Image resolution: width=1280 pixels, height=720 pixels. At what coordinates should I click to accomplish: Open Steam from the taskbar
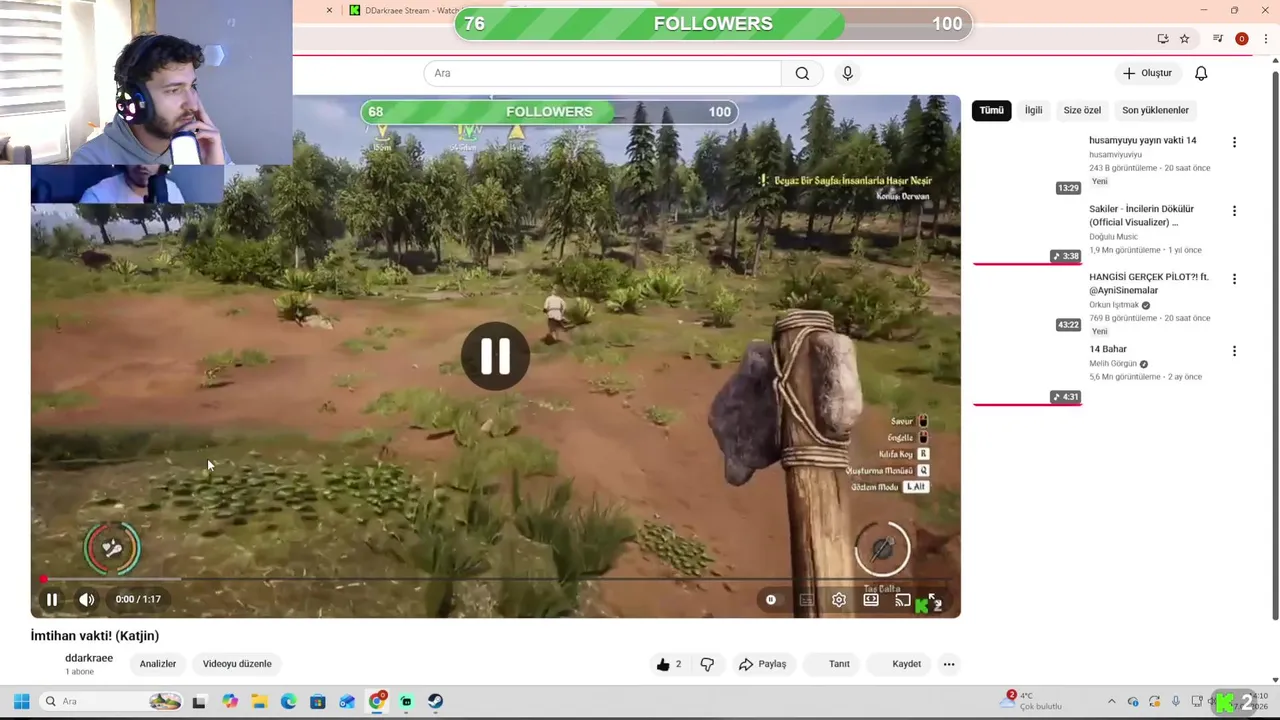coord(435,701)
